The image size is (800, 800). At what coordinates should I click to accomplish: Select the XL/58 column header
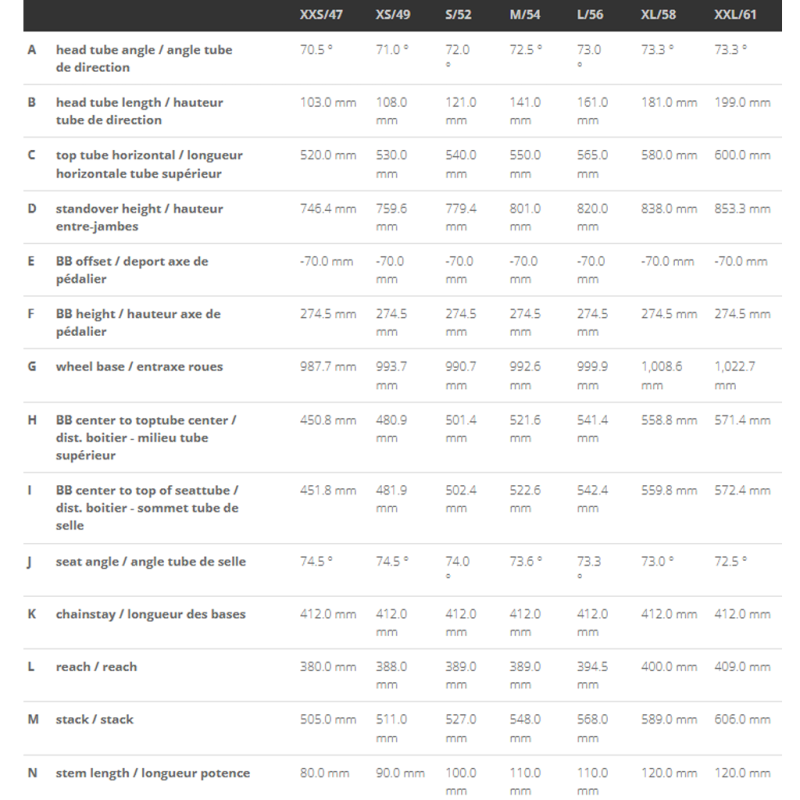pos(659,16)
